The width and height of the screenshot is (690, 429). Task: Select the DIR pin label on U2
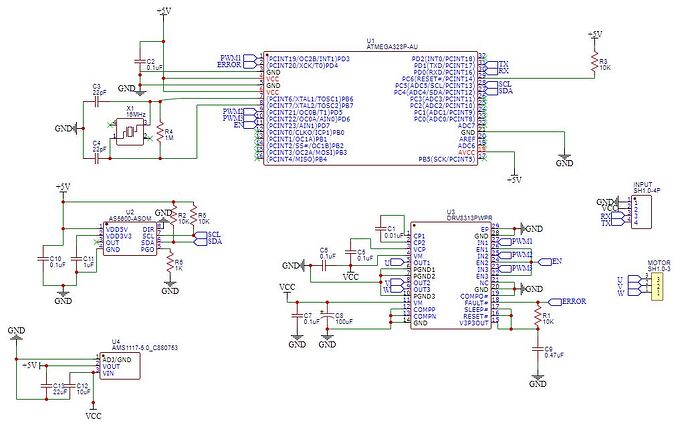point(149,229)
